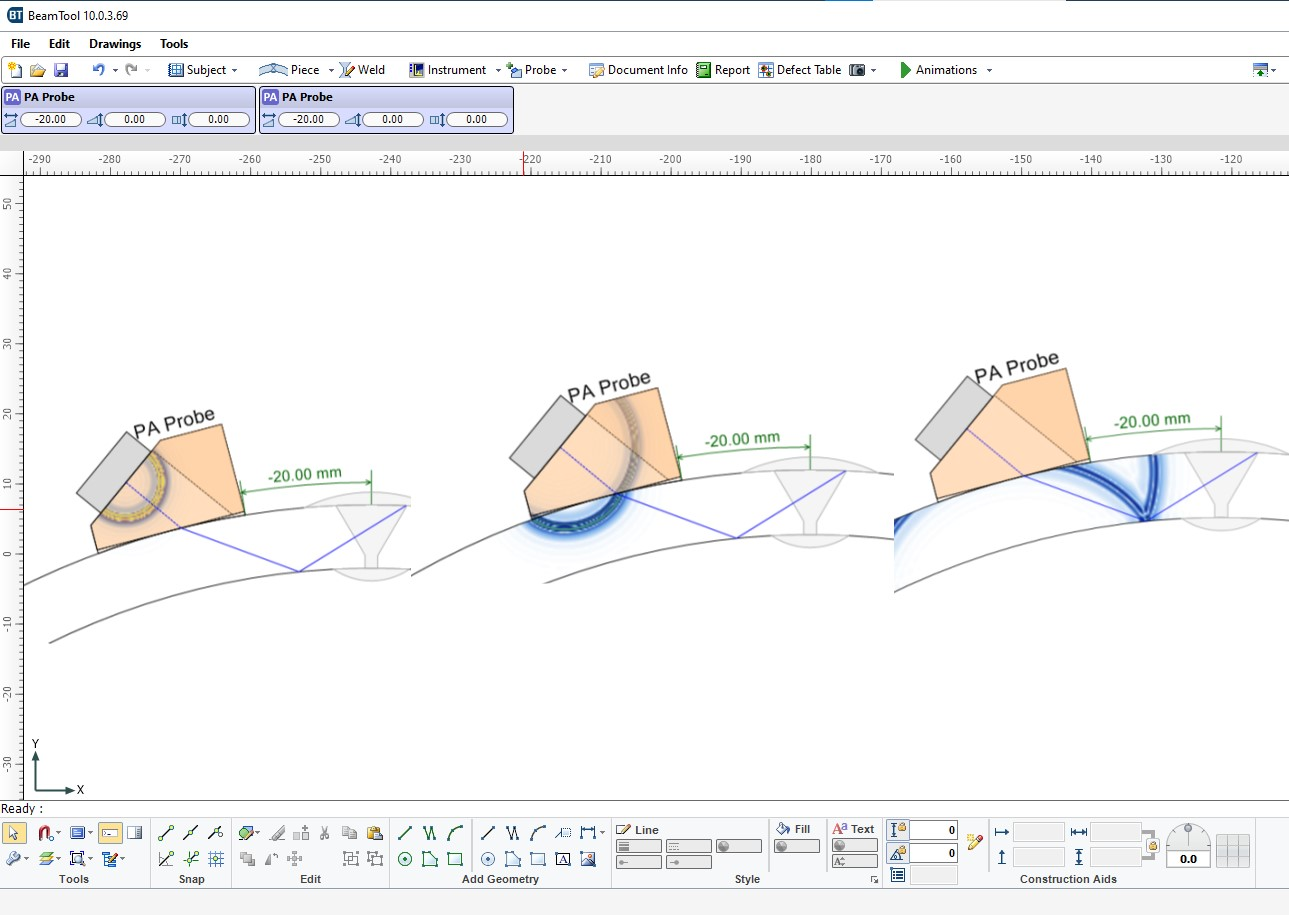
Task: Click the first PA Probe offset field
Action: [51, 119]
